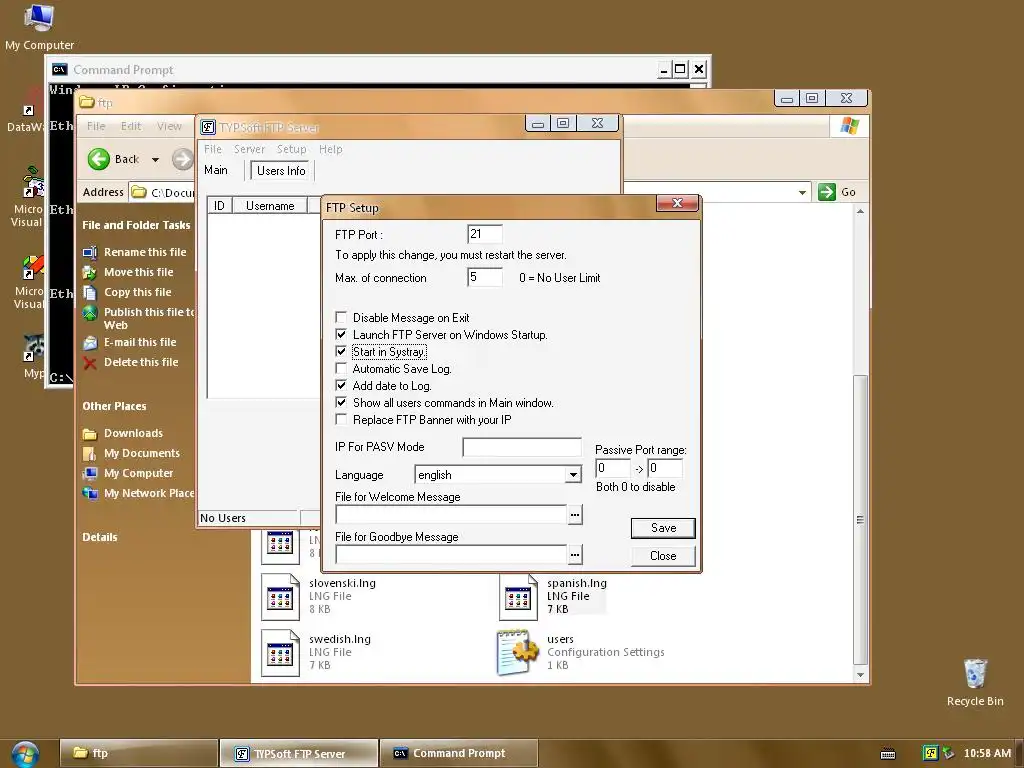Image resolution: width=1024 pixels, height=768 pixels.
Task: Open My Computer icon in Other Places
Action: pos(89,473)
